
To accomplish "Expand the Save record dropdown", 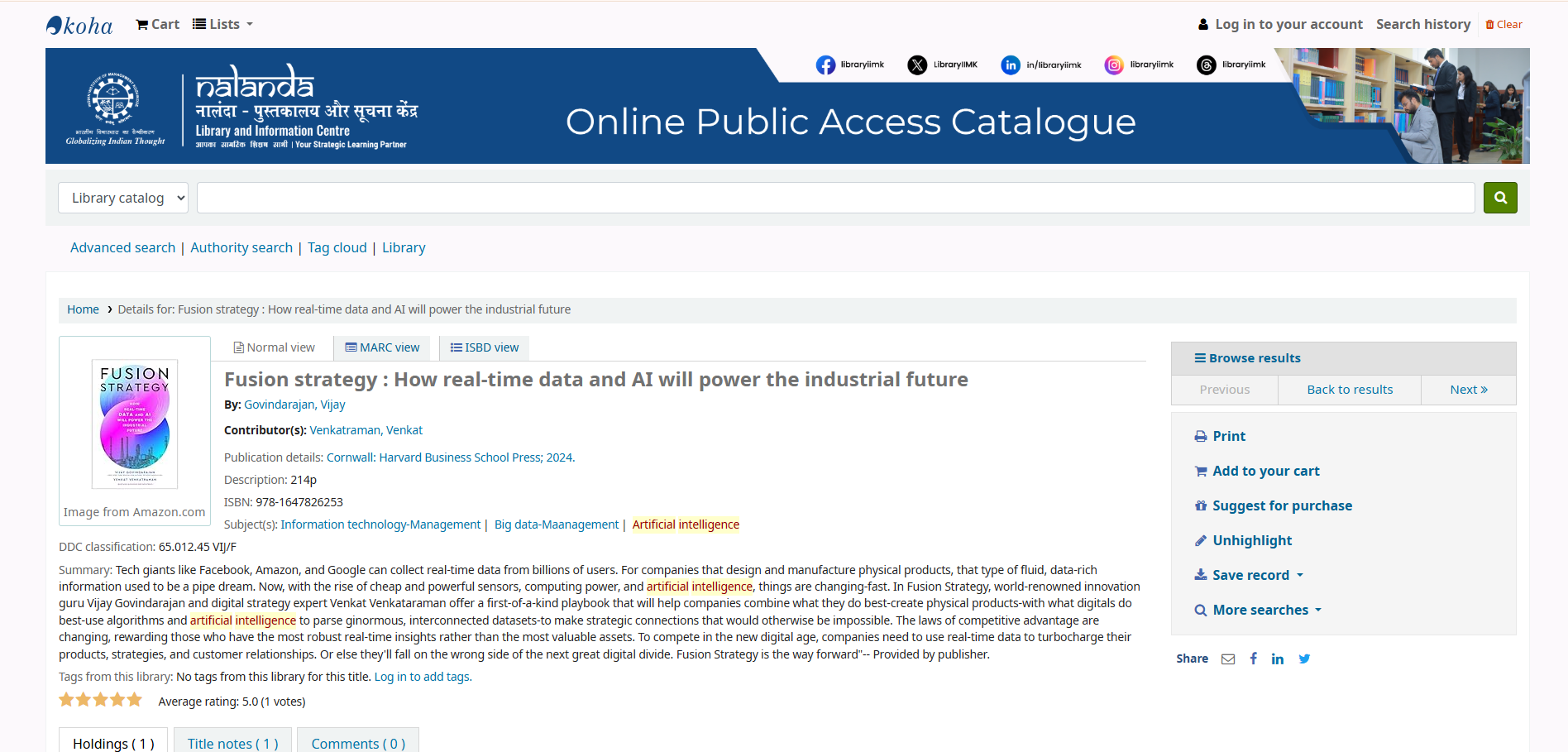I will pyautogui.click(x=1250, y=575).
